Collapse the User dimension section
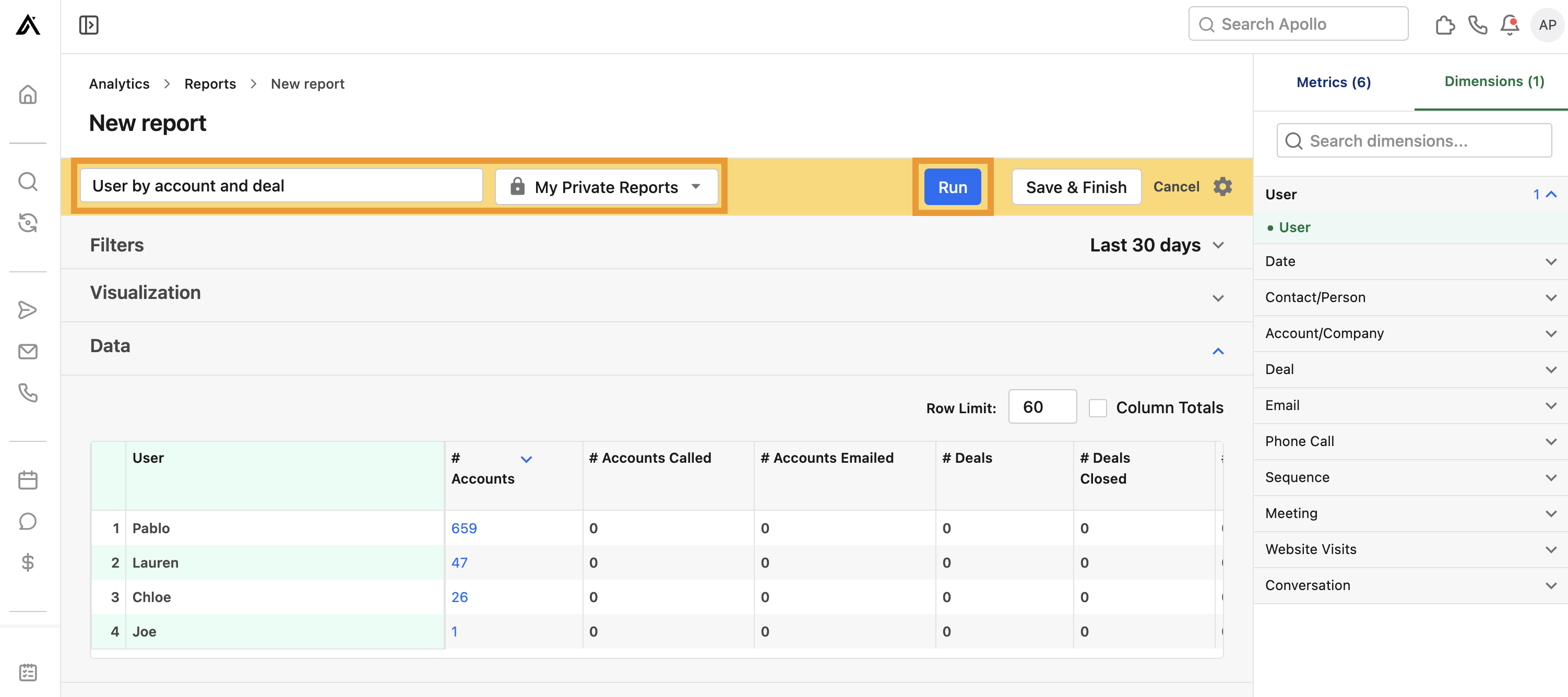The image size is (1568, 697). click(1551, 194)
